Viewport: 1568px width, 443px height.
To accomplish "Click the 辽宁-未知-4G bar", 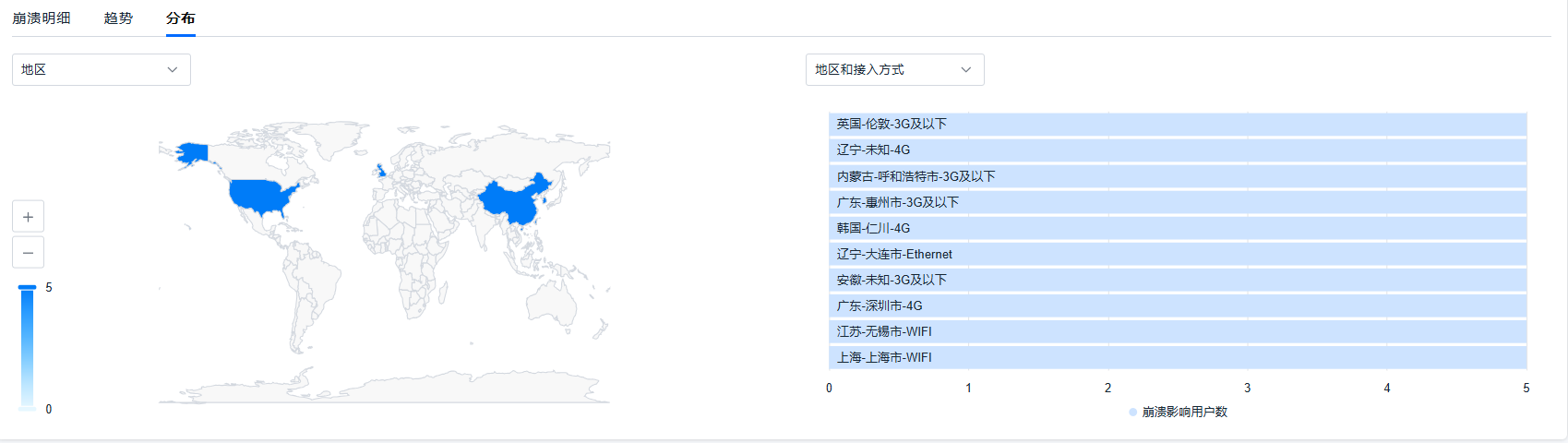I will (x=1177, y=150).
